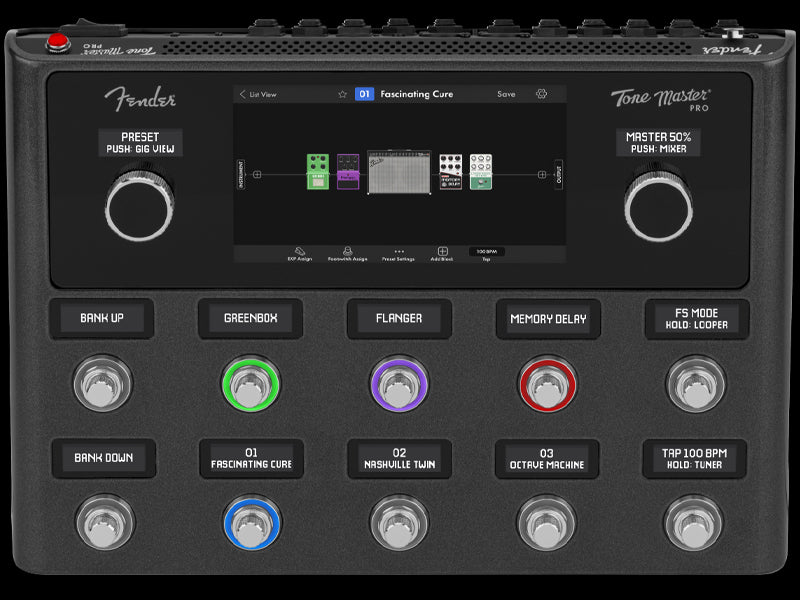This screenshot has width=800, height=600.
Task: Select the Fender amp block in chain
Action: 400,172
